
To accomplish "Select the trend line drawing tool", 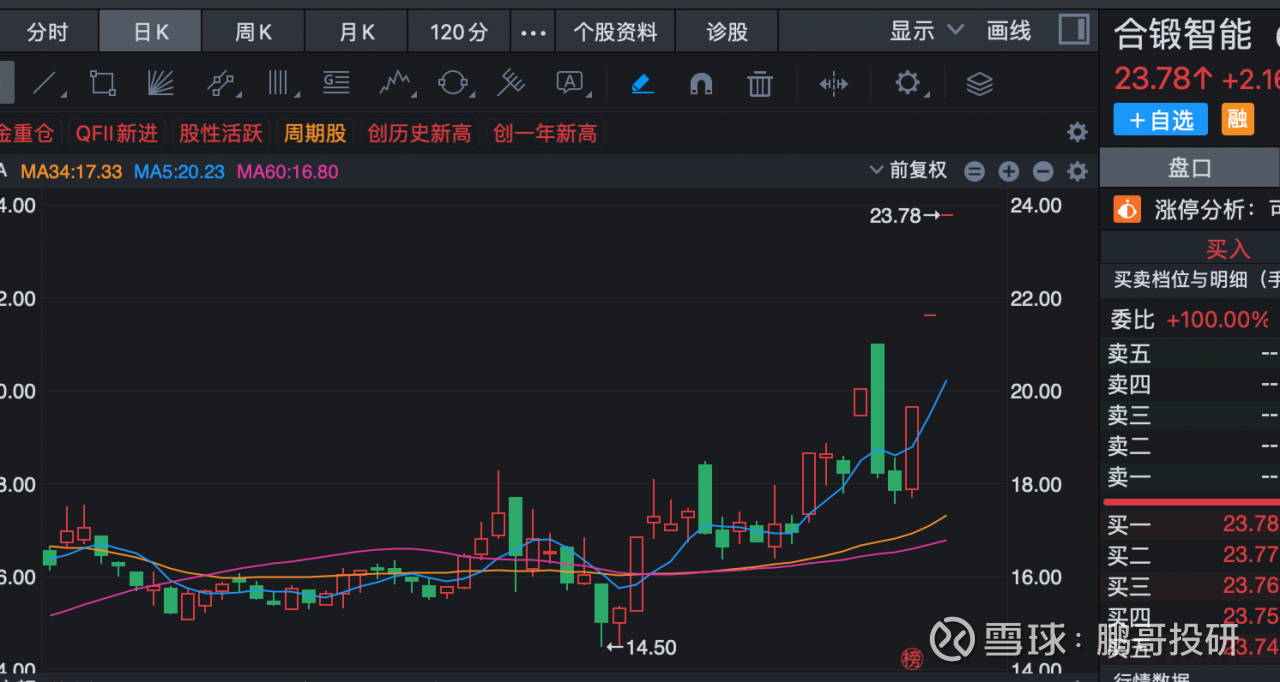I will 45,84.
